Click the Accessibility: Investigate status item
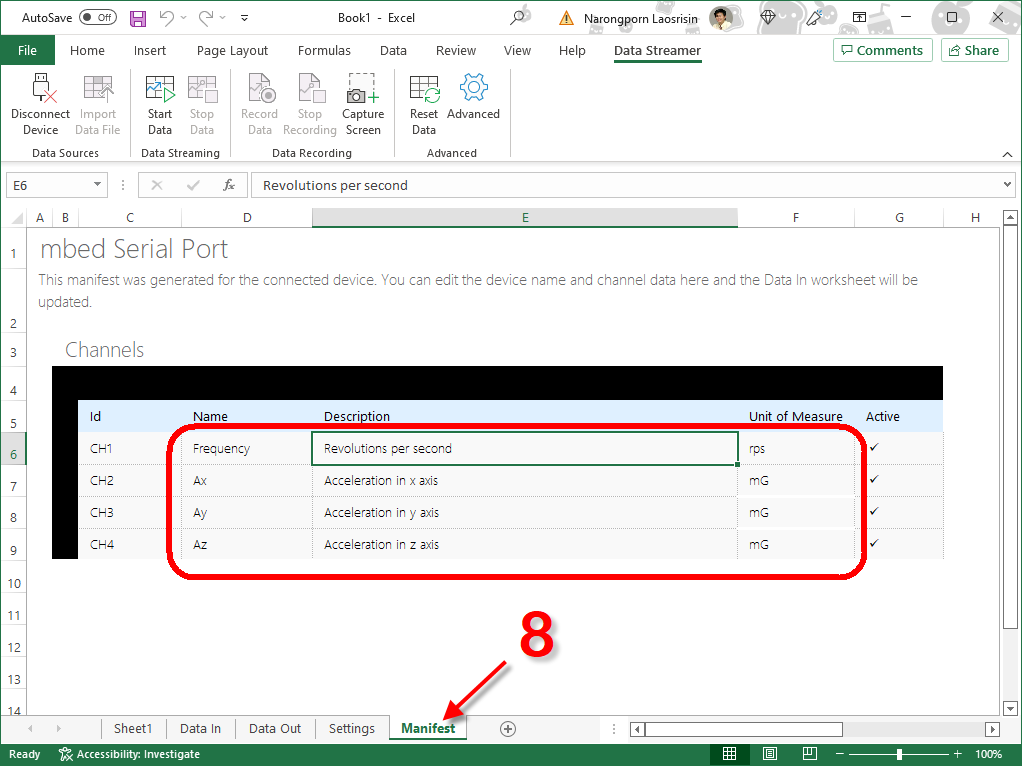1022x766 pixels. 129,754
